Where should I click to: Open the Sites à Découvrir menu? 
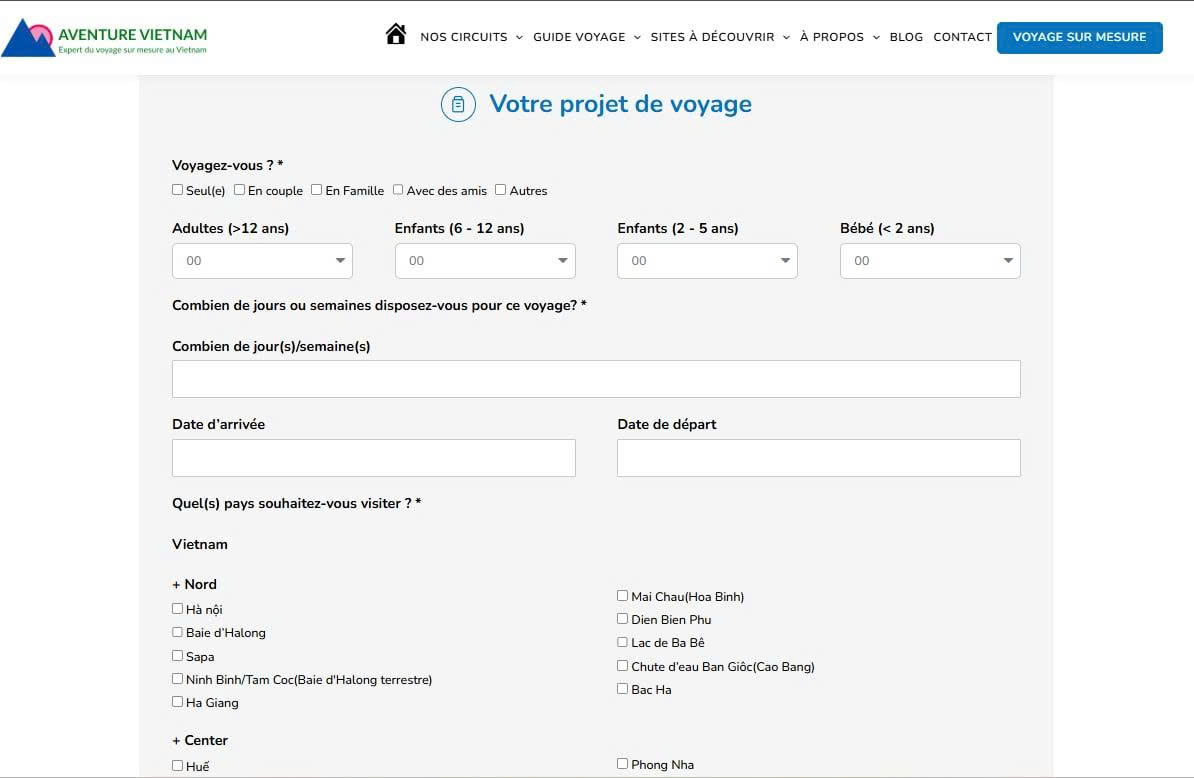pos(712,37)
